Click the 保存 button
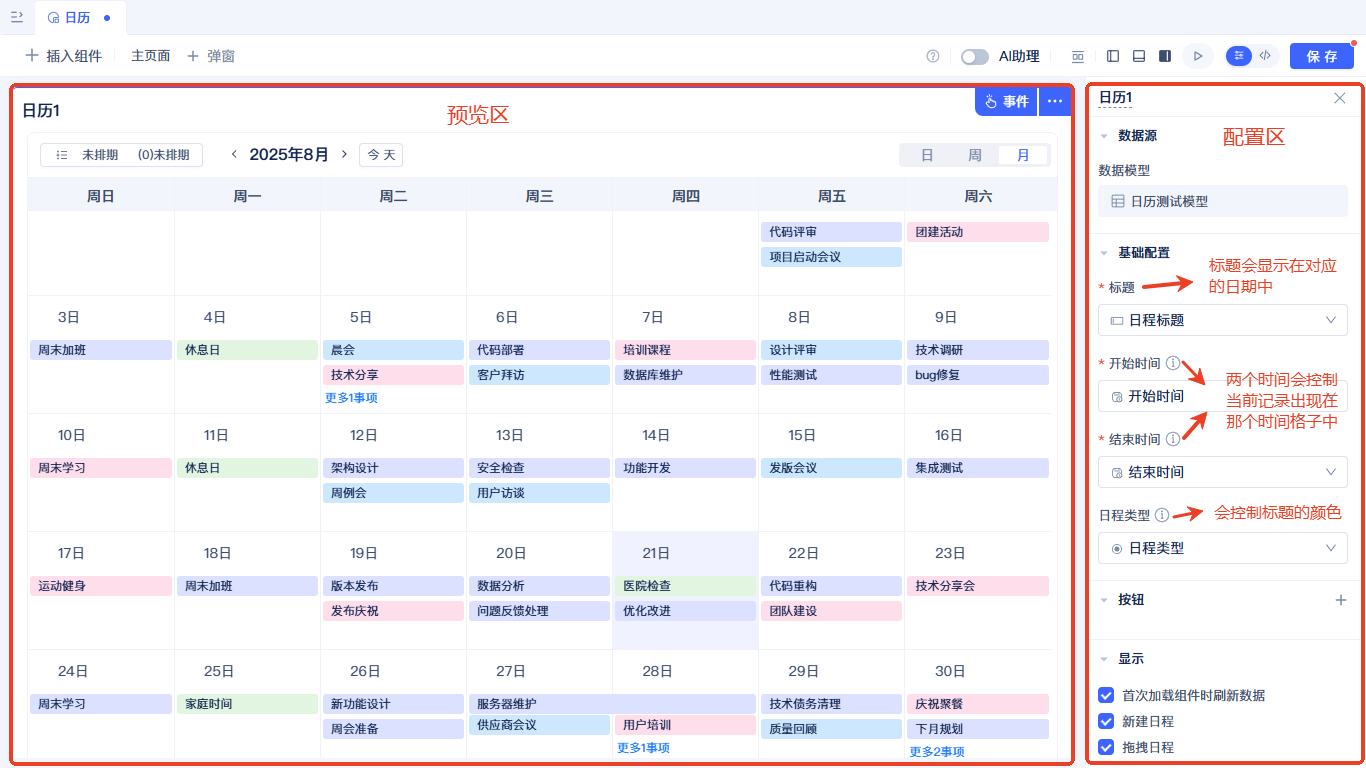Viewport: 1366px width, 768px height. [x=1322, y=56]
